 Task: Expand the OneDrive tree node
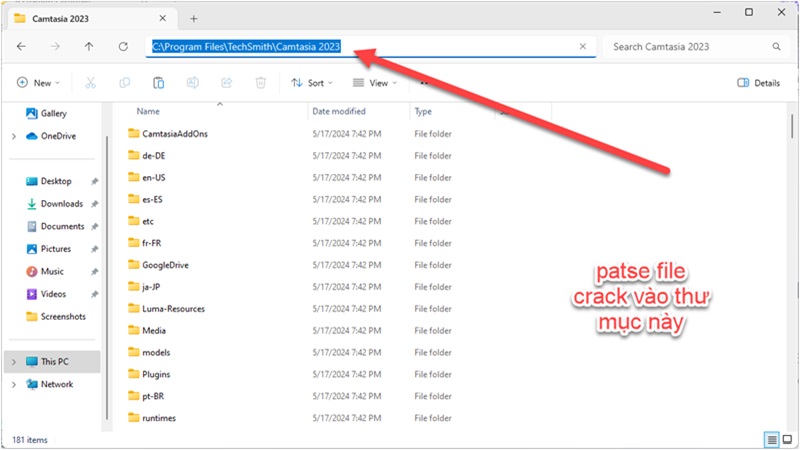click(x=11, y=136)
